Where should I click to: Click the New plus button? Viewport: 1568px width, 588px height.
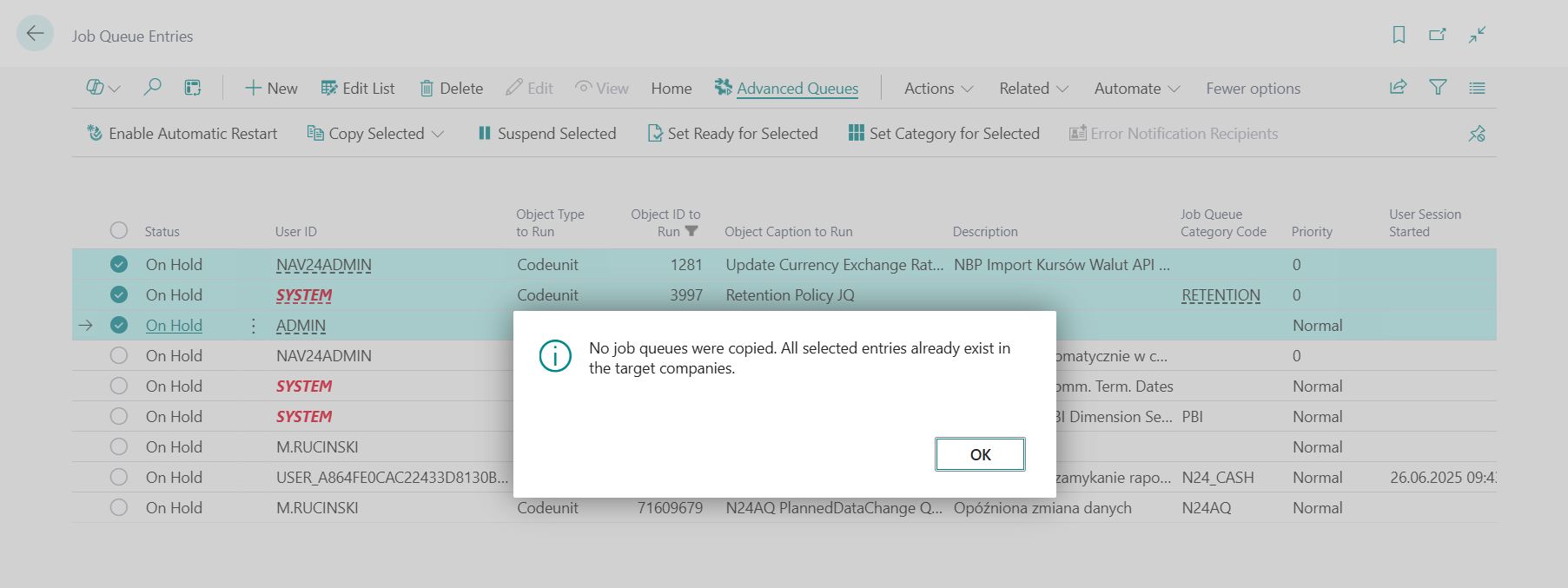point(271,88)
